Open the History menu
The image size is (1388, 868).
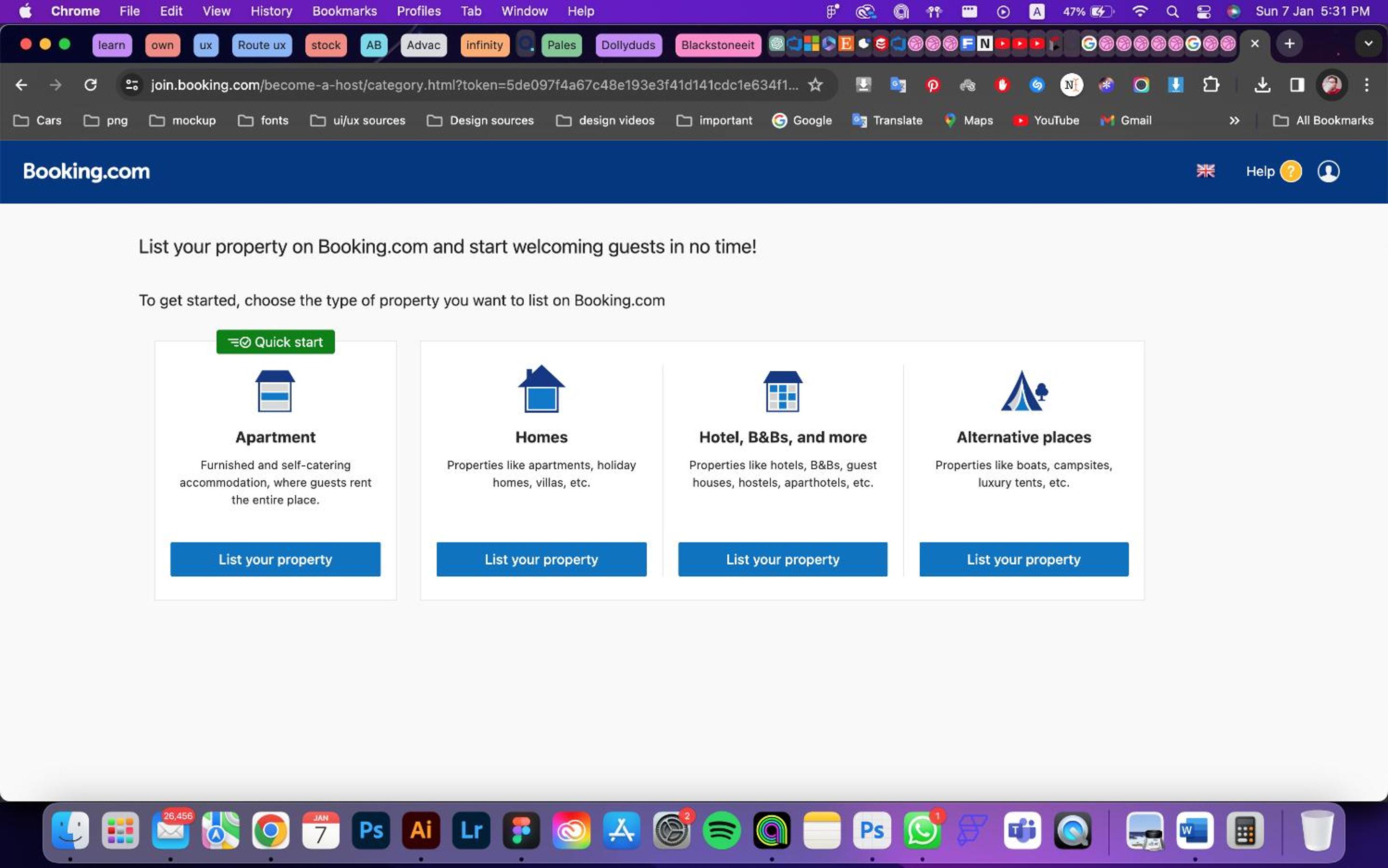coord(271,12)
